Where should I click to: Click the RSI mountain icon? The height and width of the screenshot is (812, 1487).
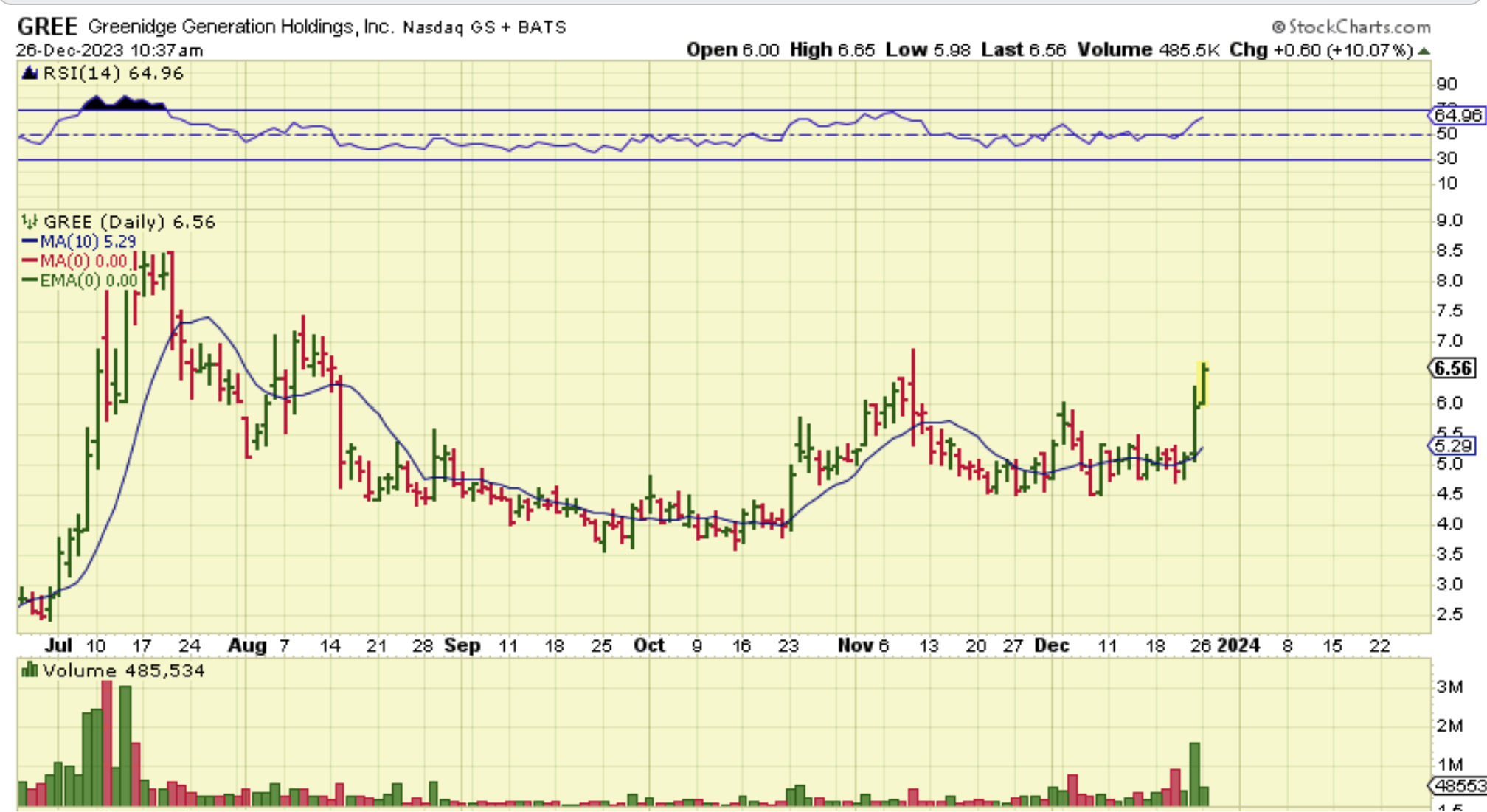pos(30,73)
